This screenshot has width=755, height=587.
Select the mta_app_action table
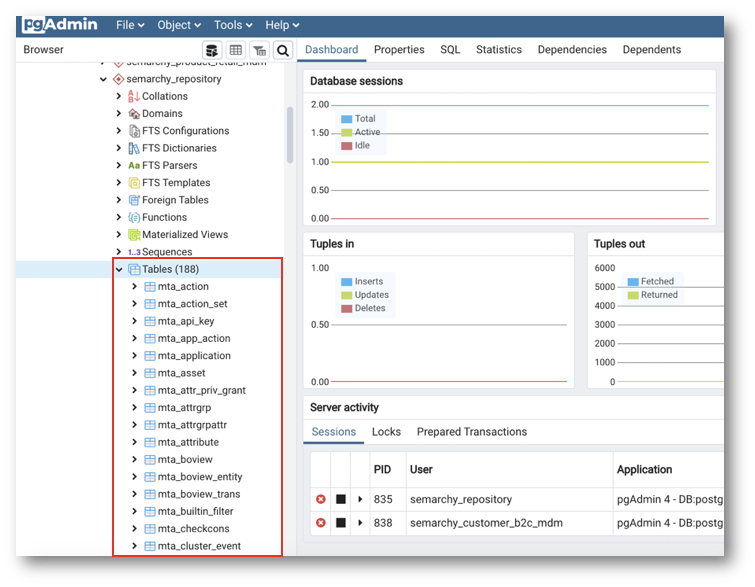click(x=194, y=339)
